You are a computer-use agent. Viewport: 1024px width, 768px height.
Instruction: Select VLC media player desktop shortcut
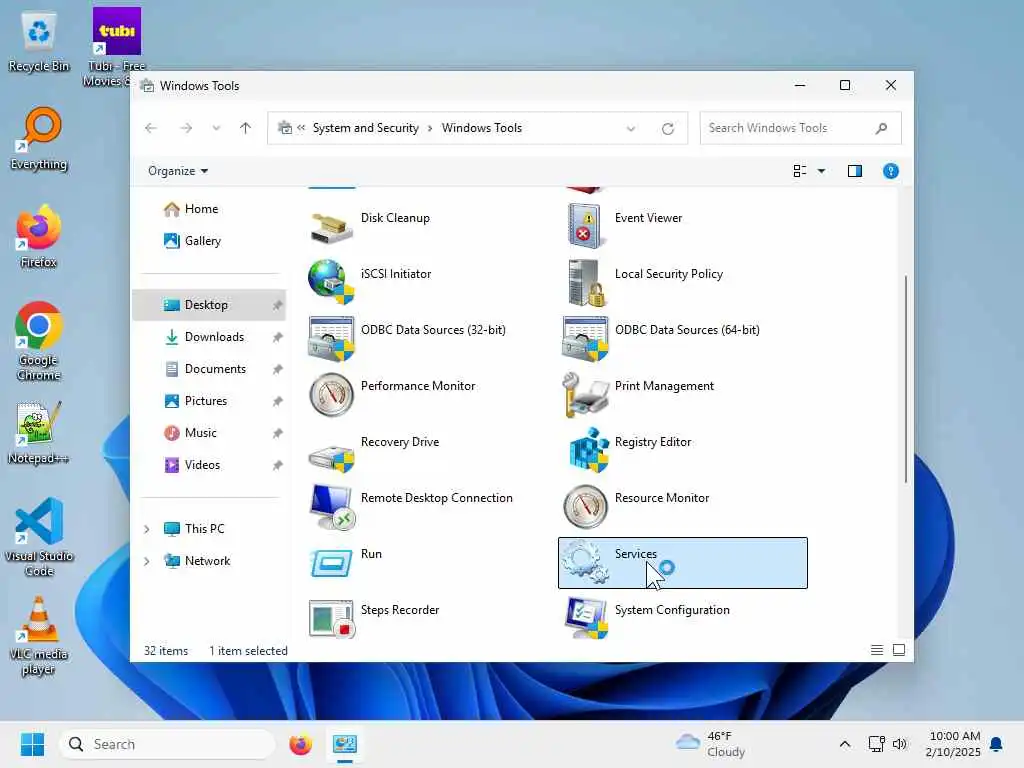39,636
